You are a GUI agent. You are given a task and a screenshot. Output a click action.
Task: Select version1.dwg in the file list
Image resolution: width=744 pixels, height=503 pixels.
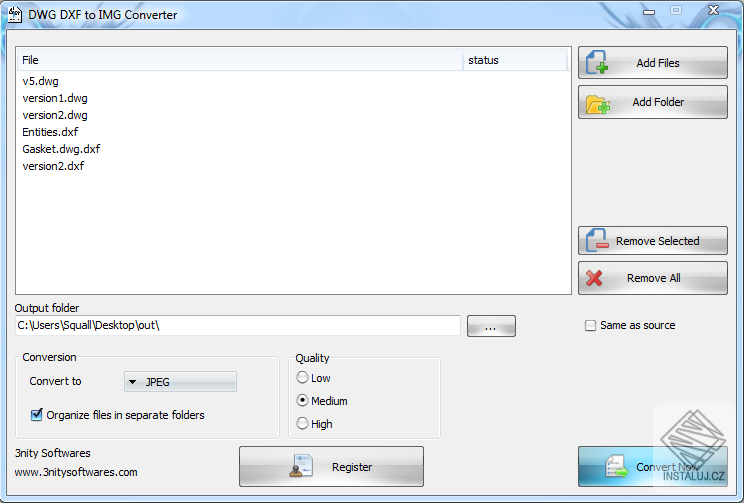pos(55,98)
